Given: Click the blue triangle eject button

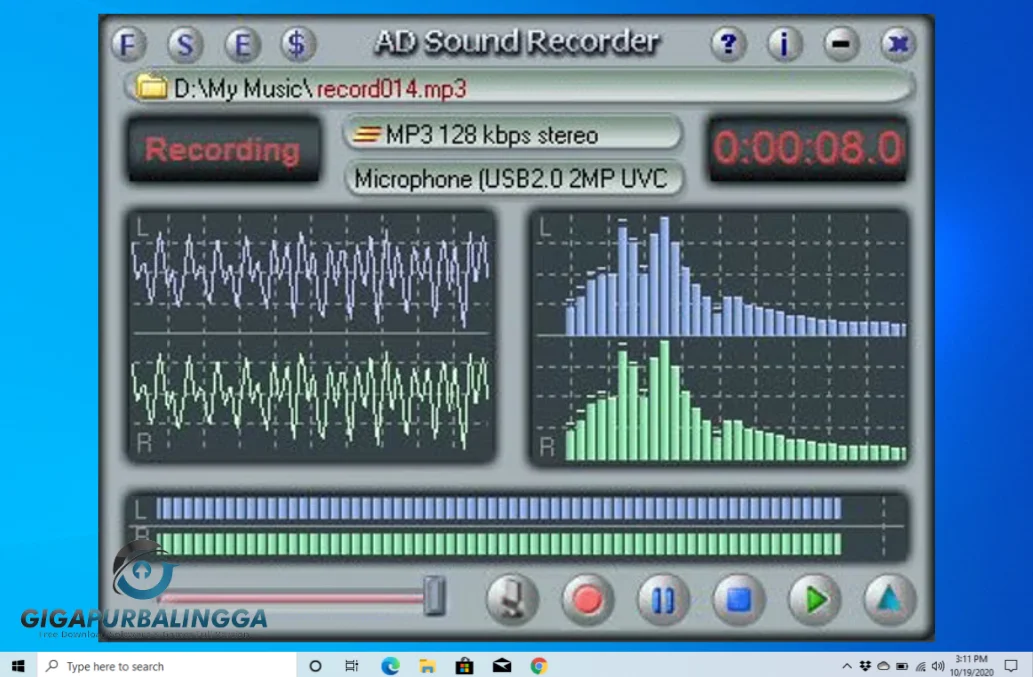Looking at the screenshot, I should click(x=889, y=600).
